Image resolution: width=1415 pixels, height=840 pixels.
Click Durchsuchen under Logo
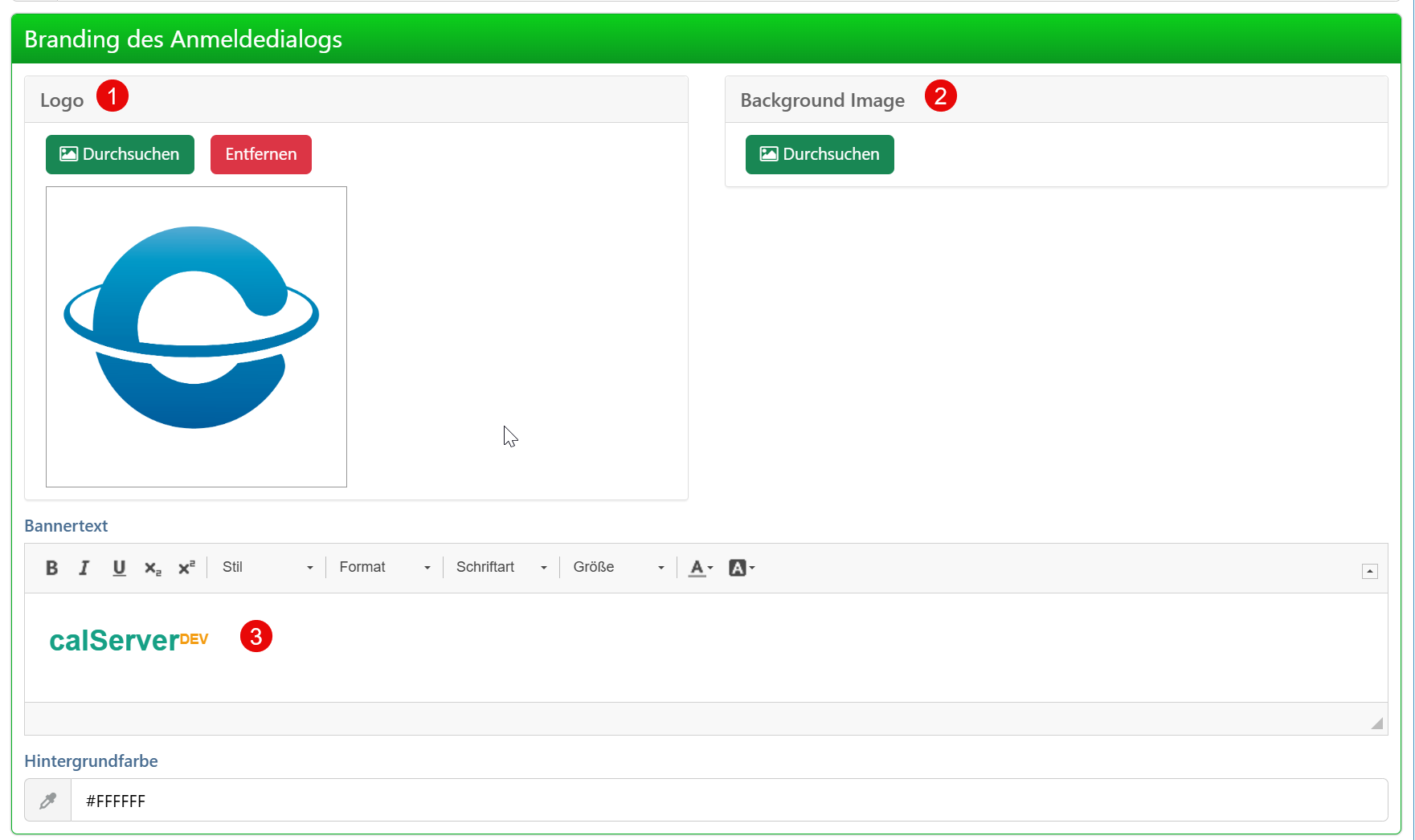pyautogui.click(x=120, y=154)
